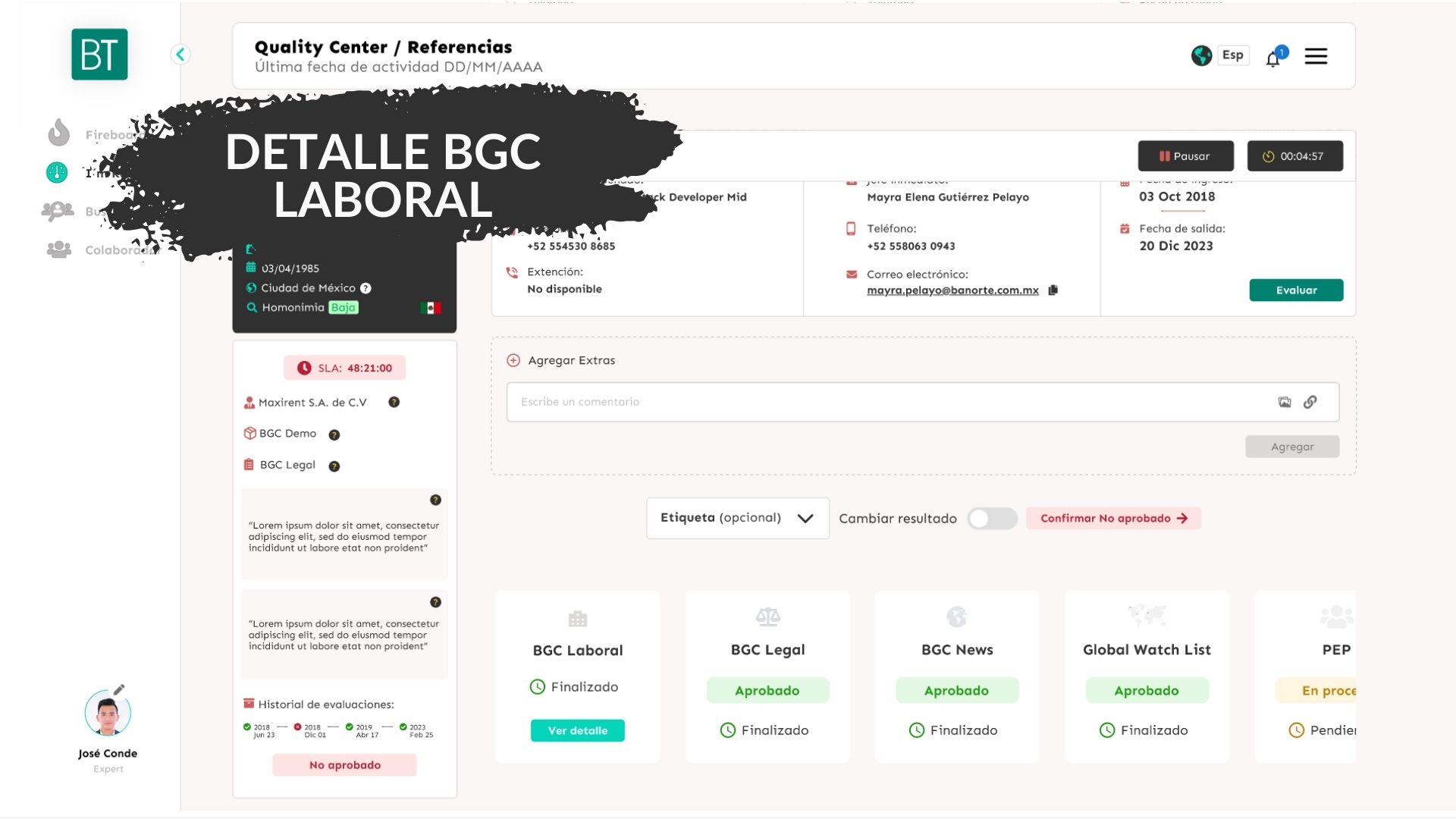The height and width of the screenshot is (819, 1456).
Task: Toggle the Cambiar resultado switch
Action: pos(992,519)
